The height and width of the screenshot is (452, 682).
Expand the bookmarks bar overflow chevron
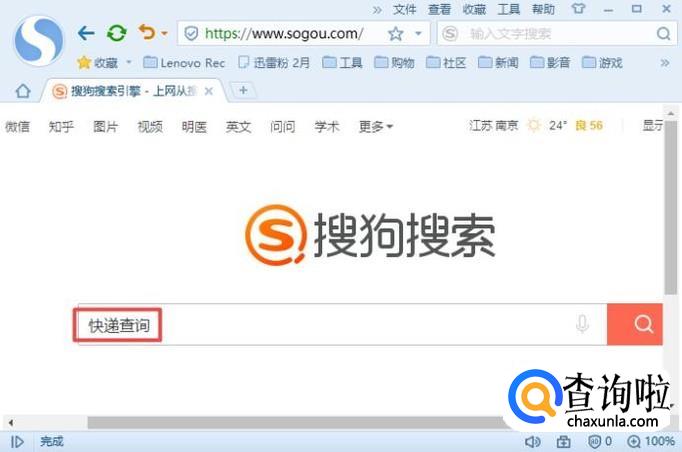(x=665, y=63)
